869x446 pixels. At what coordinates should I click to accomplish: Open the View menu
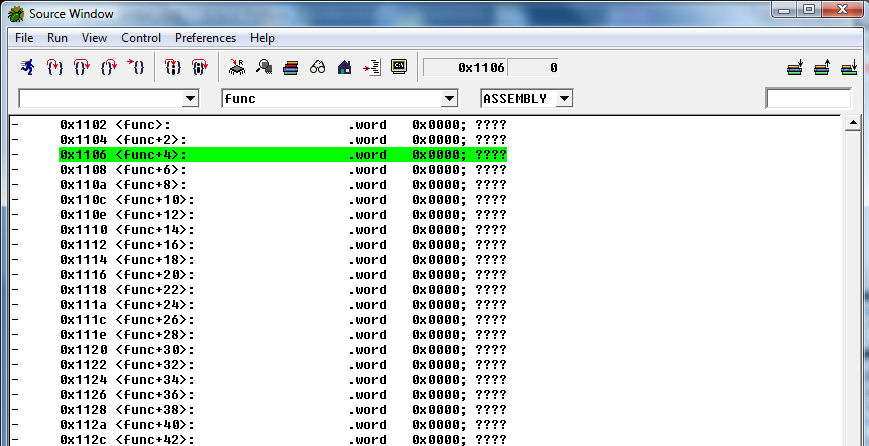pos(94,38)
